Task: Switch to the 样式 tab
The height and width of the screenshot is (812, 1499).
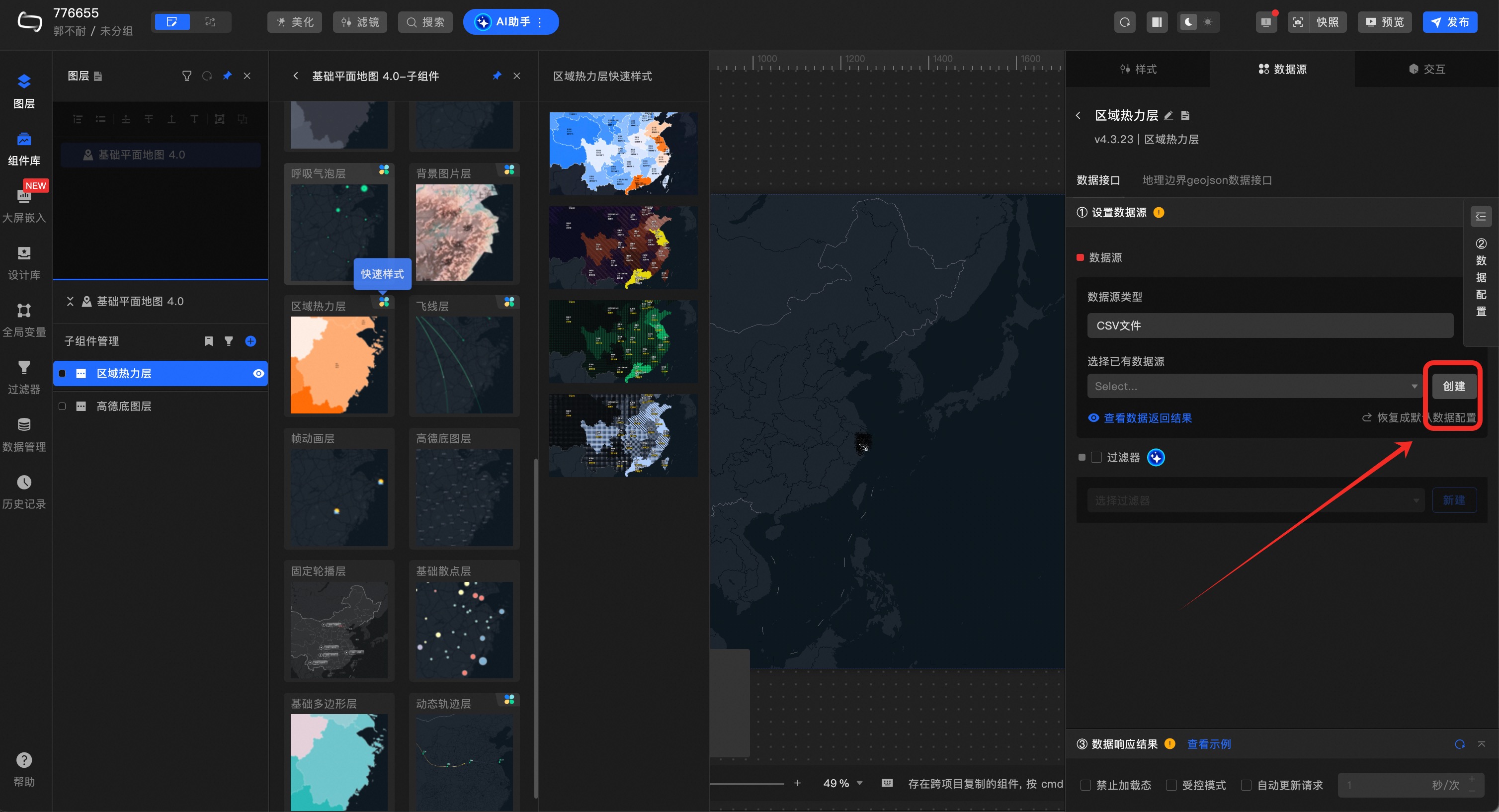Action: point(1138,69)
